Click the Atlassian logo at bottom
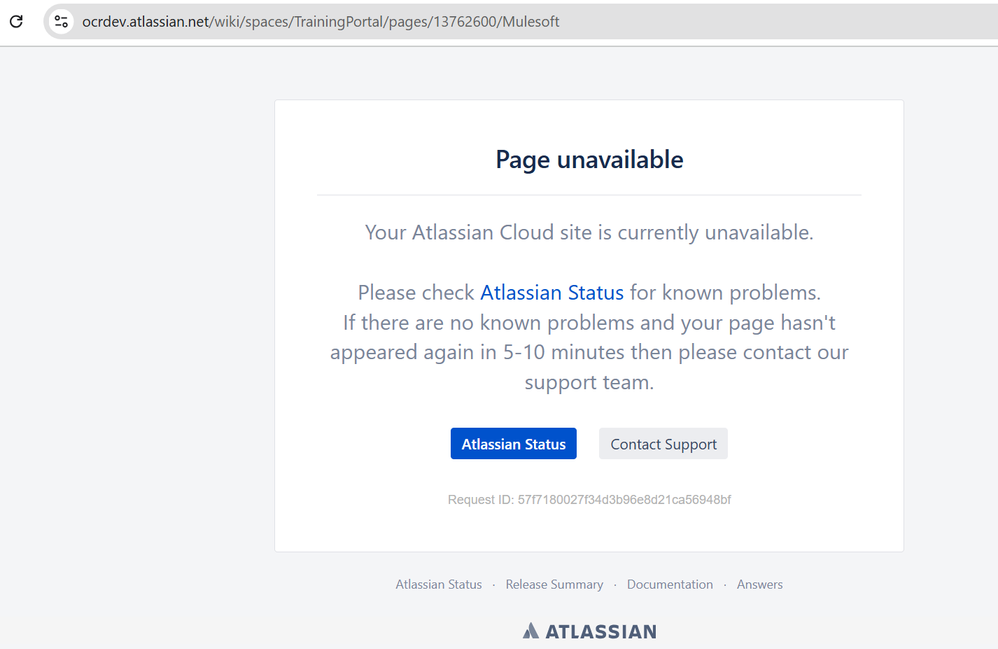 coord(589,631)
